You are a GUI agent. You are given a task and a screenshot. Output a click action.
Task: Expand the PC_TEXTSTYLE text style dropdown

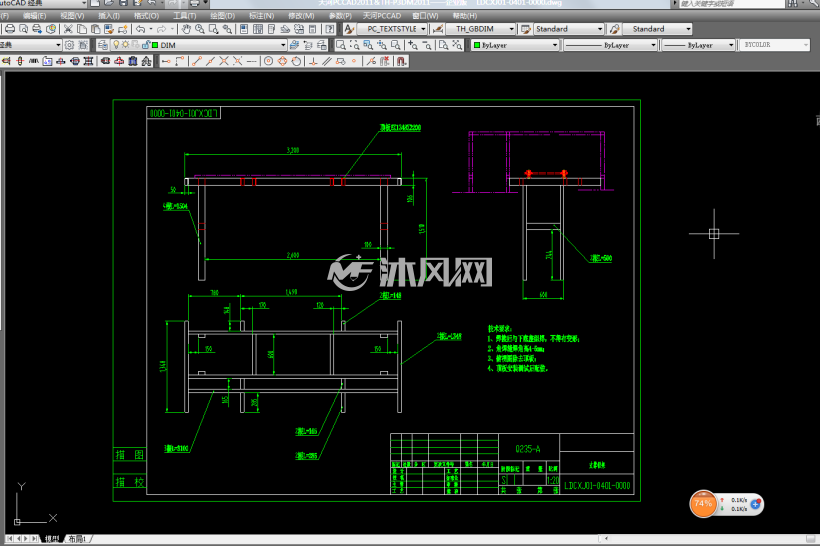tap(423, 29)
